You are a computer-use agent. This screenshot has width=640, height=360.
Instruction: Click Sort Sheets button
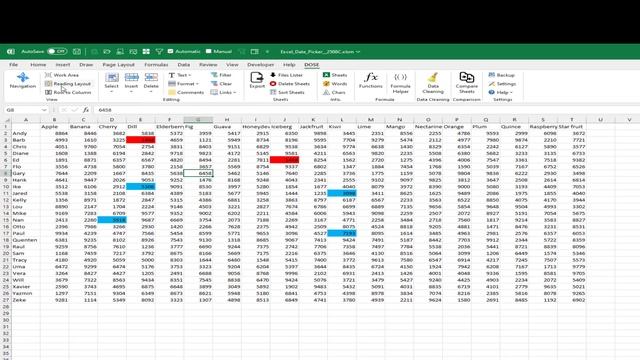click(287, 92)
